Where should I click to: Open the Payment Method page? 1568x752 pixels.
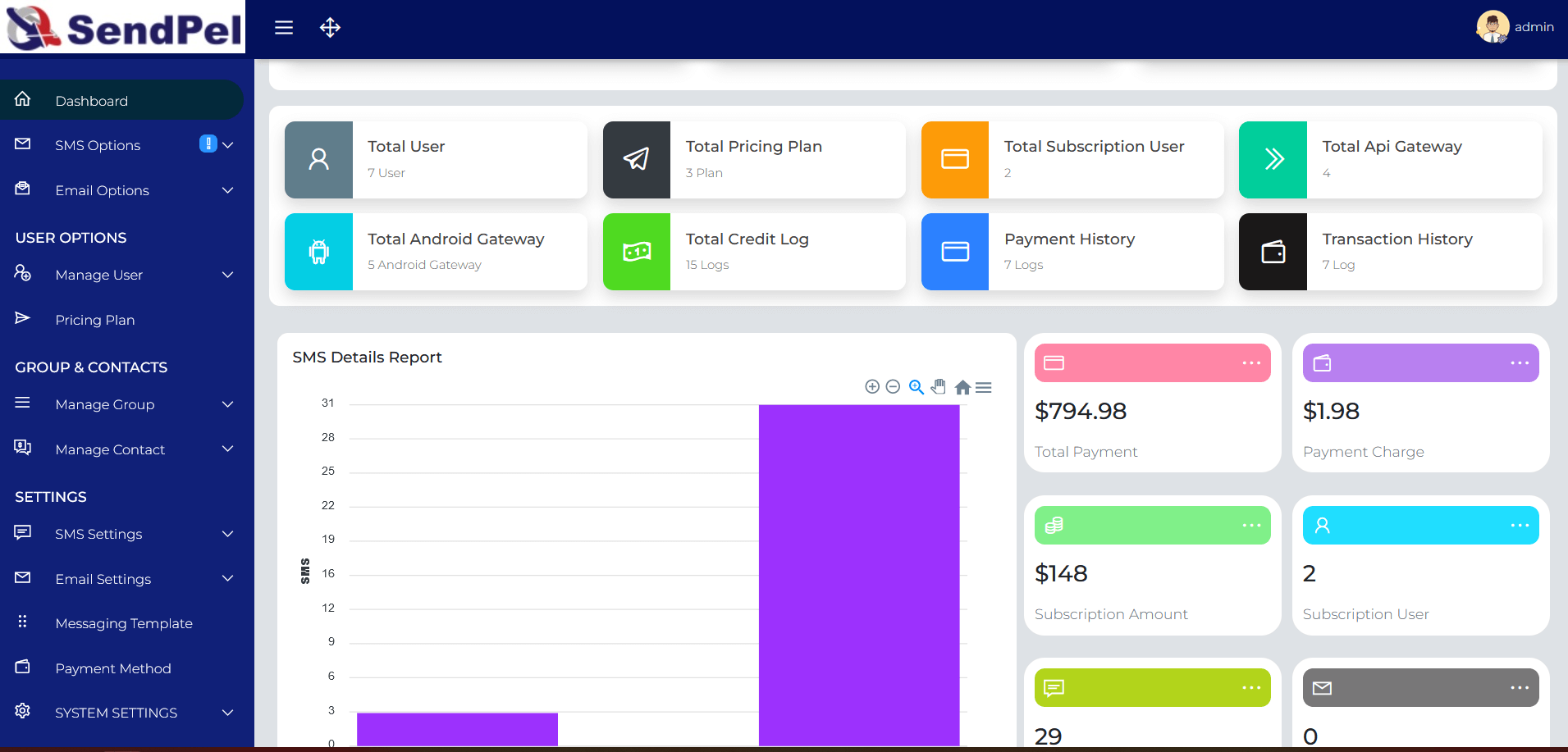(x=113, y=668)
